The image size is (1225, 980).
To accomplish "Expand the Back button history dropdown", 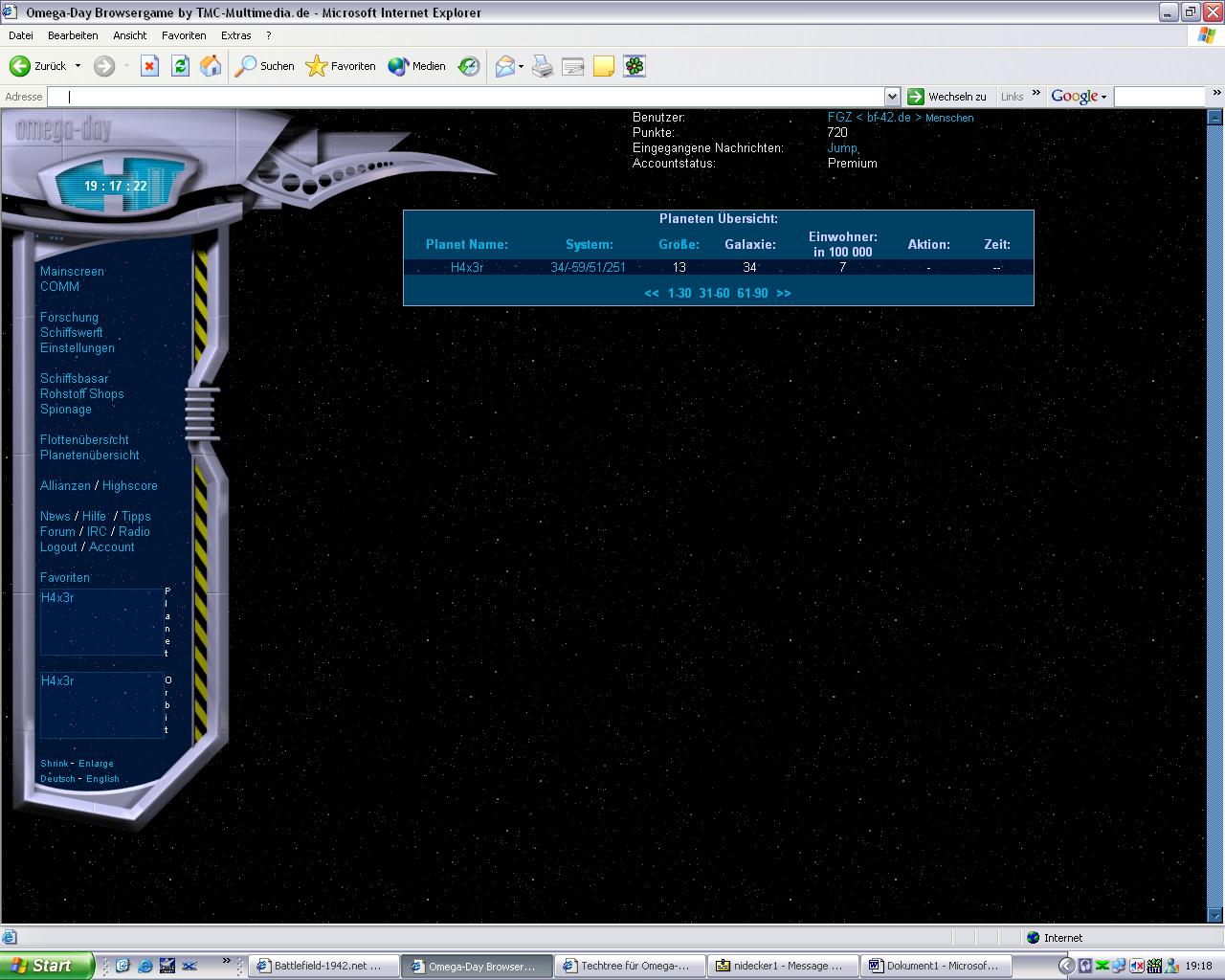I will pyautogui.click(x=78, y=66).
